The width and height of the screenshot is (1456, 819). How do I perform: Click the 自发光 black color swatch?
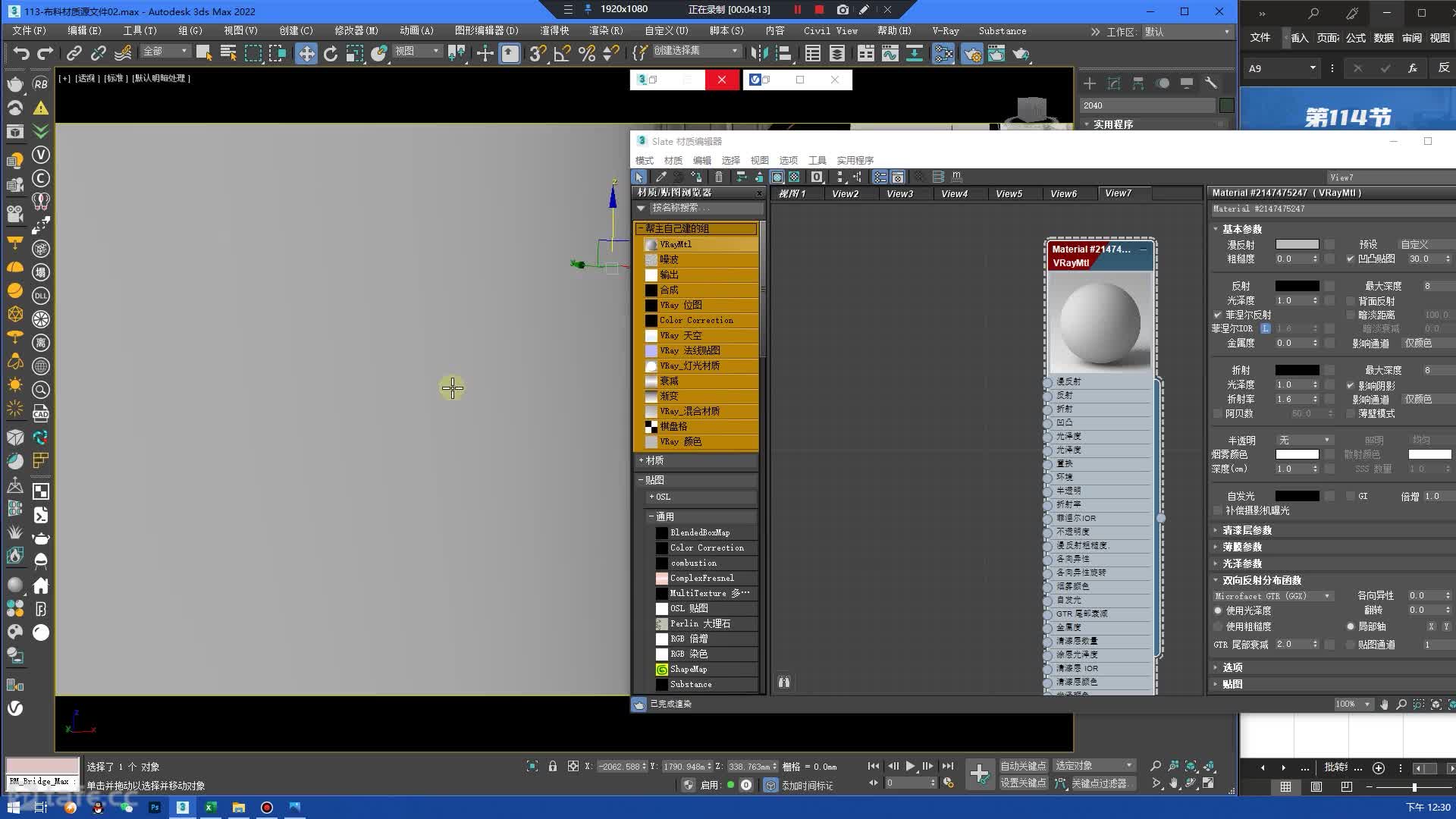pyautogui.click(x=1297, y=497)
